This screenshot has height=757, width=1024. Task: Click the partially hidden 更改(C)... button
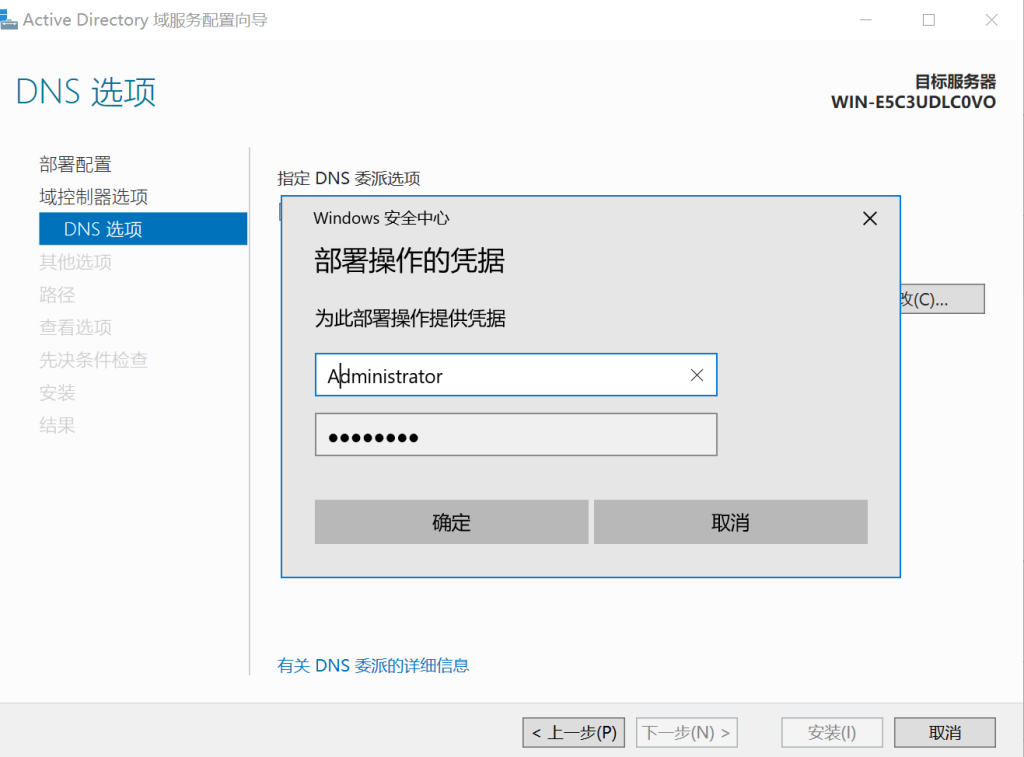pyautogui.click(x=943, y=299)
